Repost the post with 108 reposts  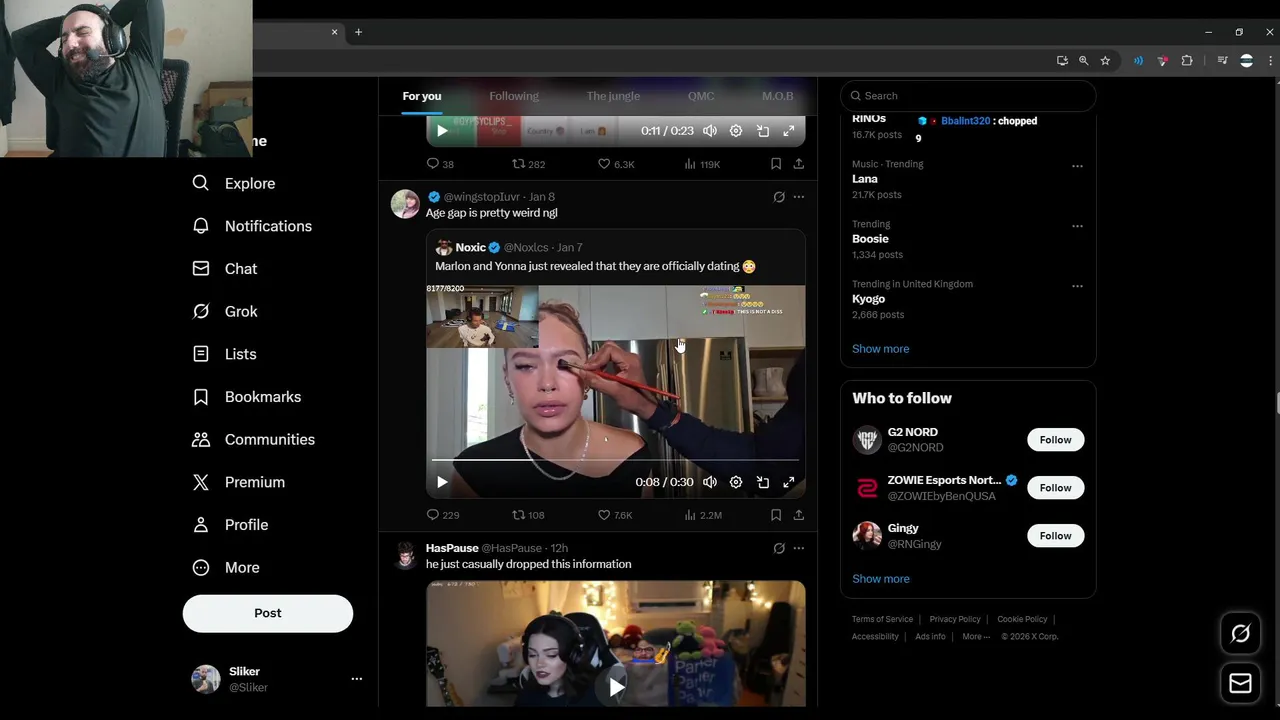coord(528,515)
